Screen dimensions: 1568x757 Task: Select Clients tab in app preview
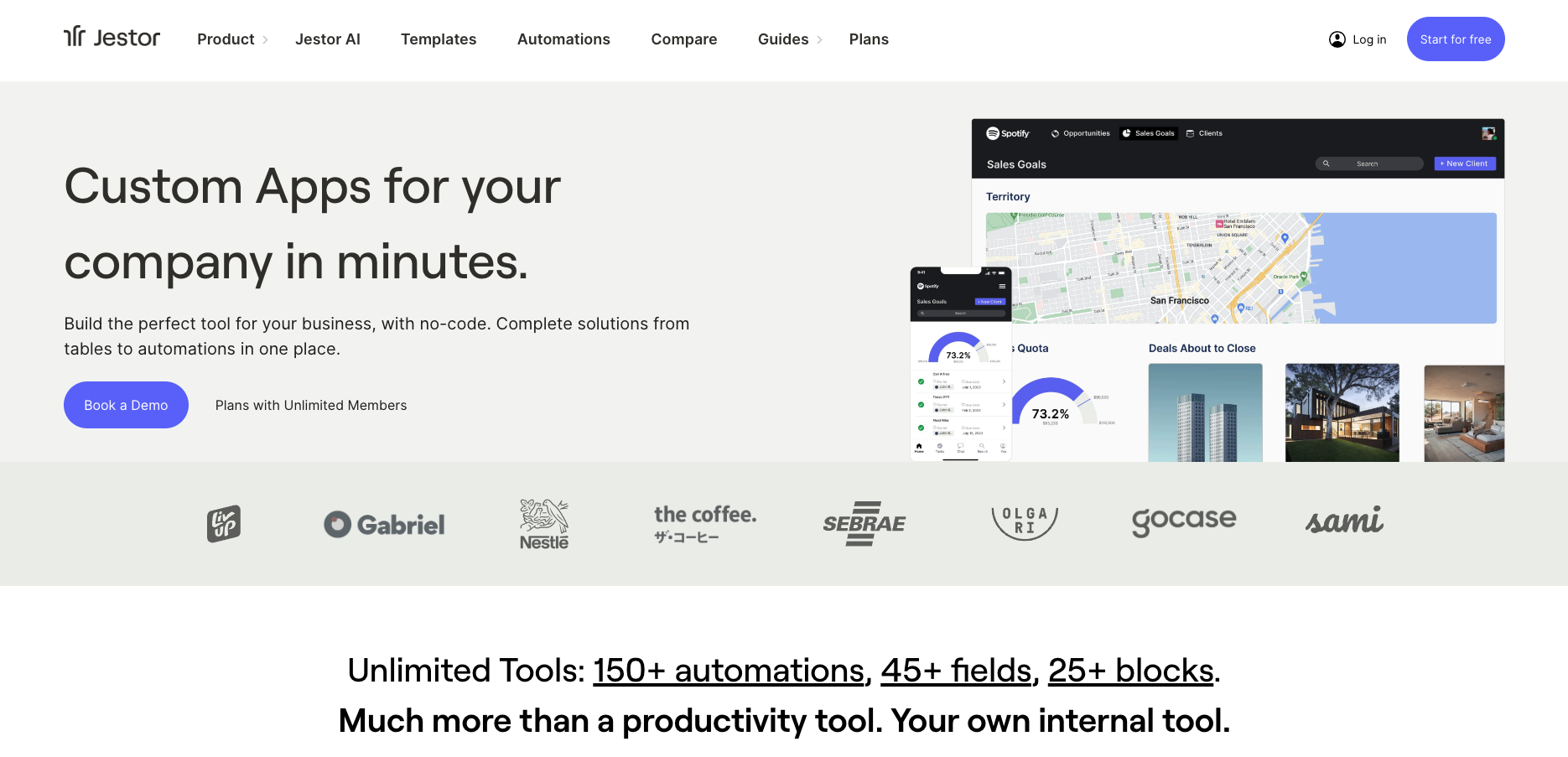tap(1204, 133)
